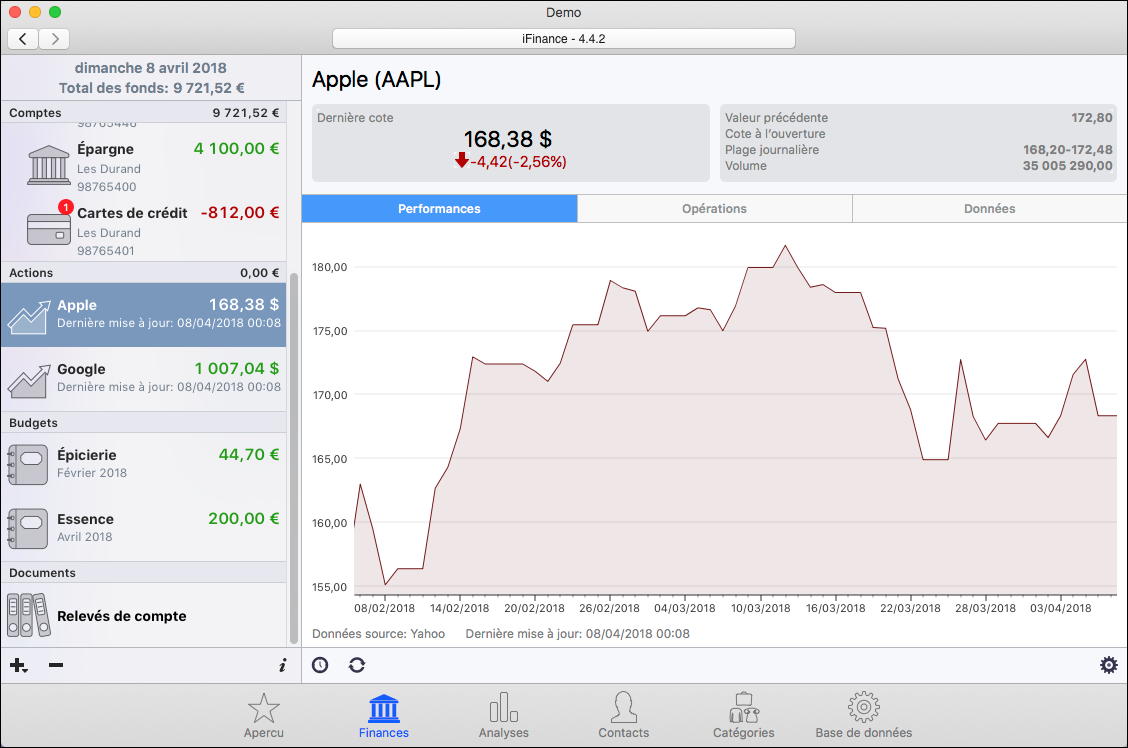Click the refresh quotes icon
1128x748 pixels.
pos(357,665)
